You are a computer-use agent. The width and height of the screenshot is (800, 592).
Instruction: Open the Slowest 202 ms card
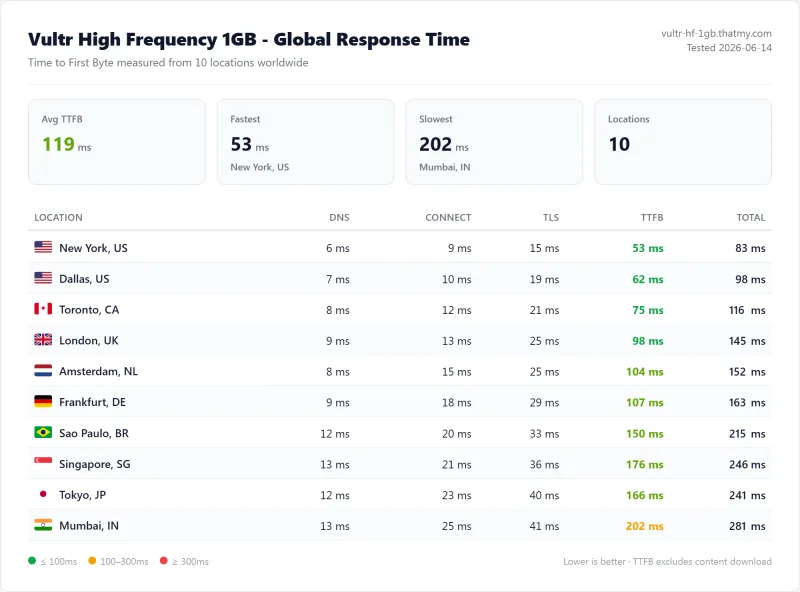494,142
